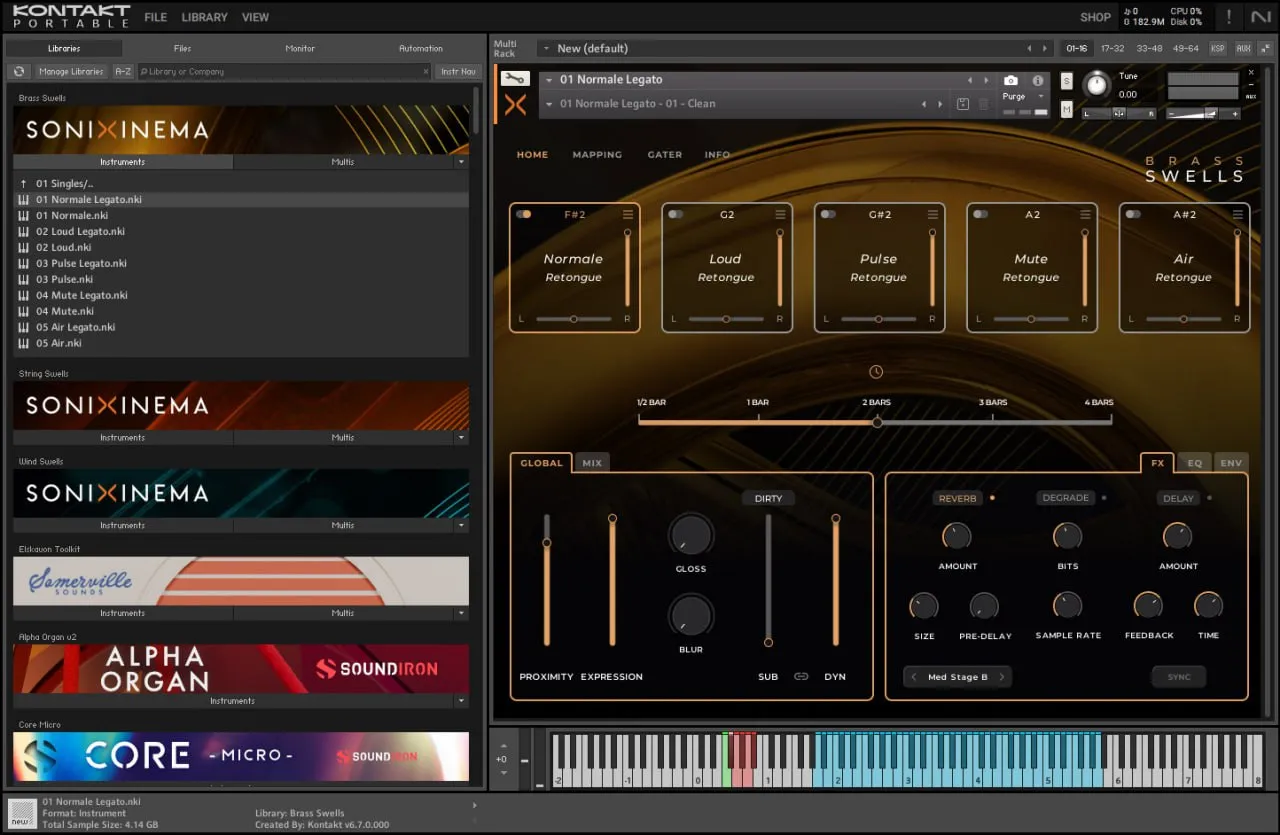Open the 01 - Clean snapshot dropdown

[549, 104]
